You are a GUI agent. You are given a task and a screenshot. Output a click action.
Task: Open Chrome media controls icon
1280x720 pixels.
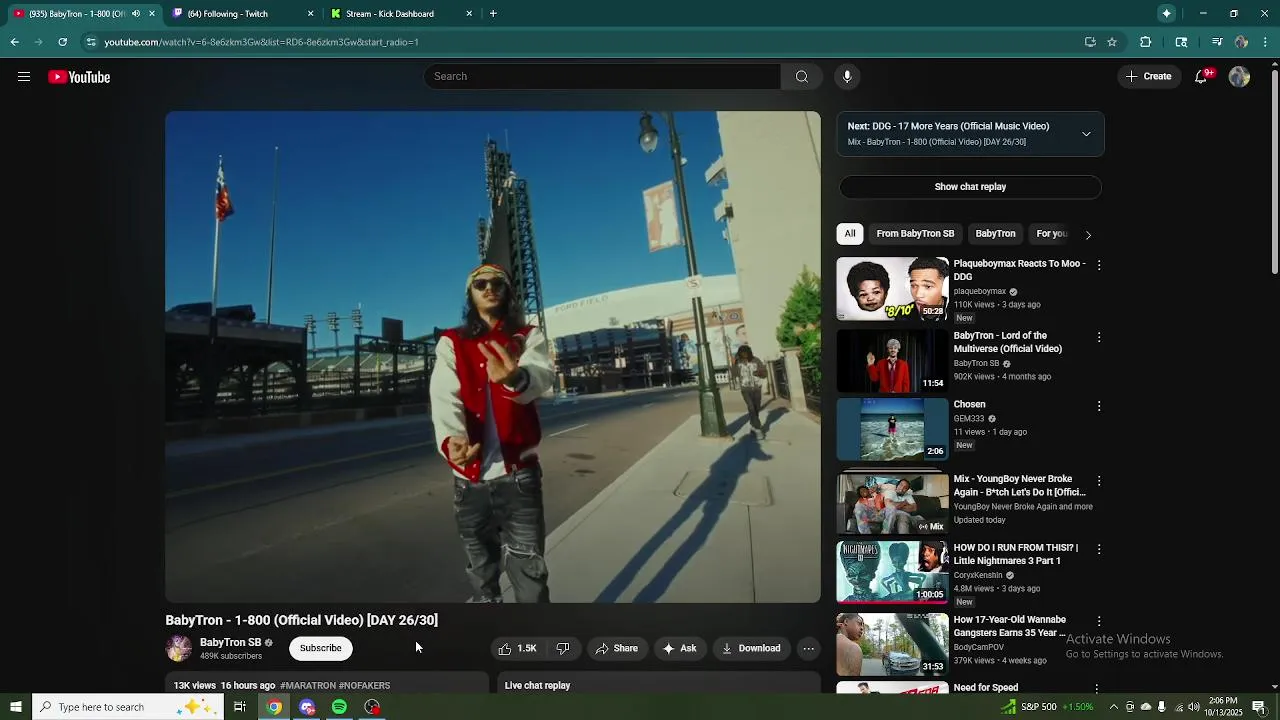1217,42
